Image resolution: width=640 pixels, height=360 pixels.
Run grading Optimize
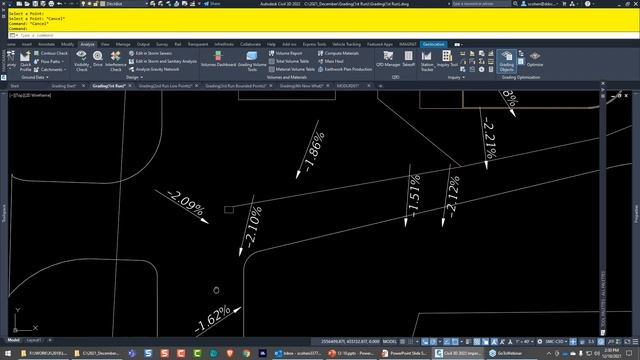pos(535,59)
